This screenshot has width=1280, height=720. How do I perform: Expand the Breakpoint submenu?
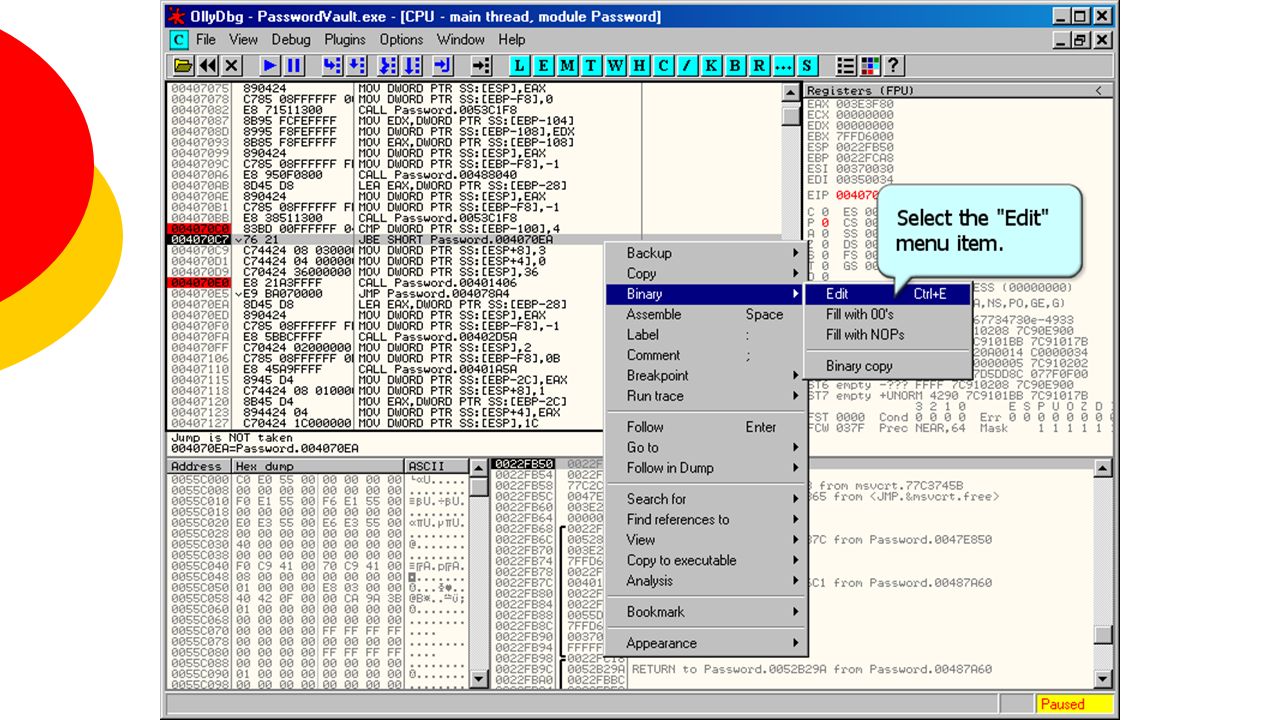coord(706,376)
